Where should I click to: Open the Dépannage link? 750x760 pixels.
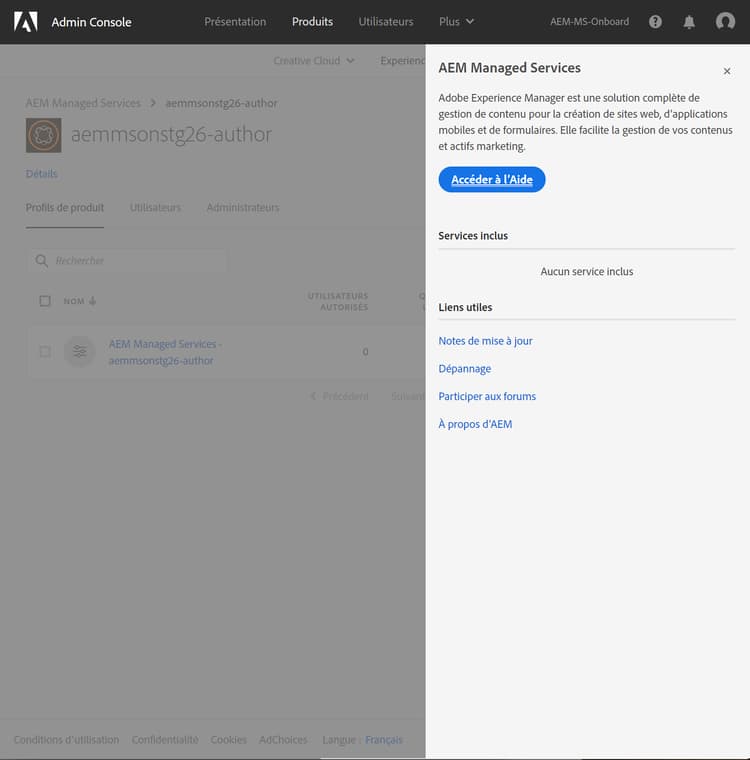pos(464,369)
